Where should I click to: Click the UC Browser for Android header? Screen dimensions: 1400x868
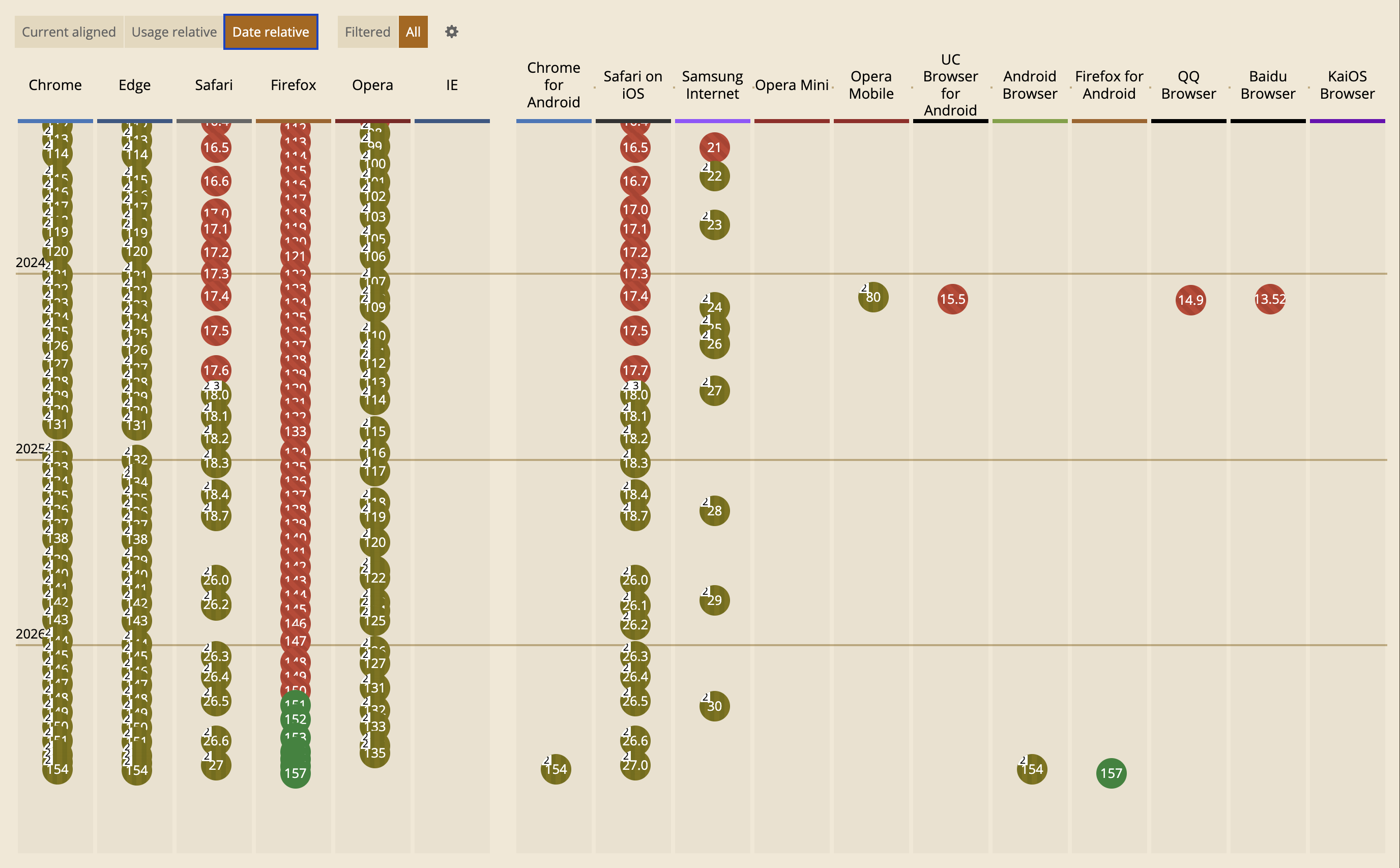point(951,85)
